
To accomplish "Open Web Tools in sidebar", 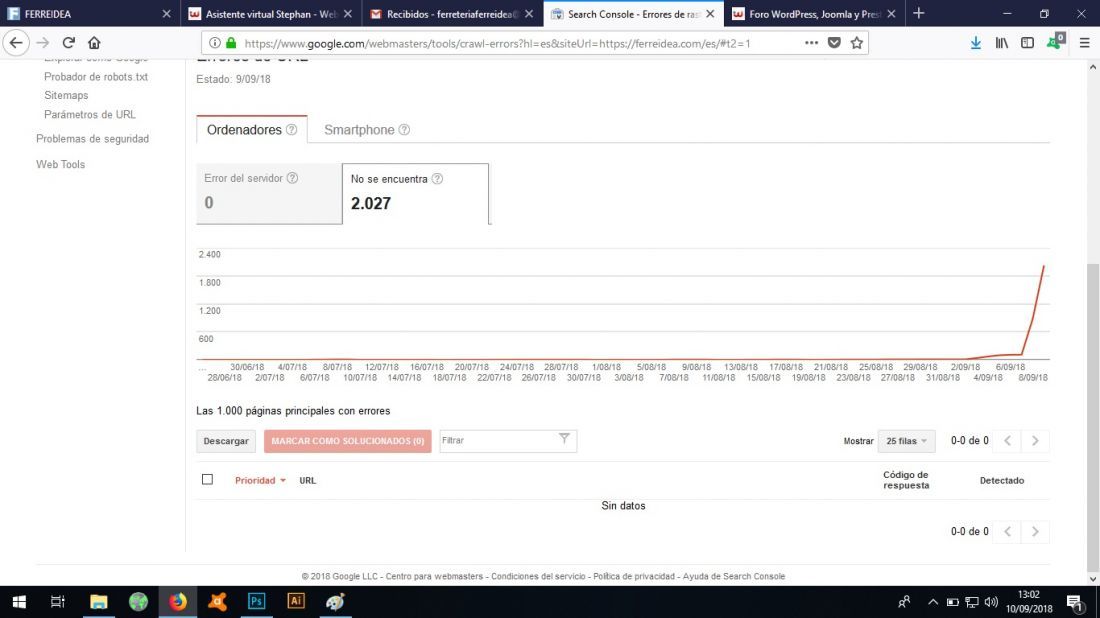I will [60, 164].
